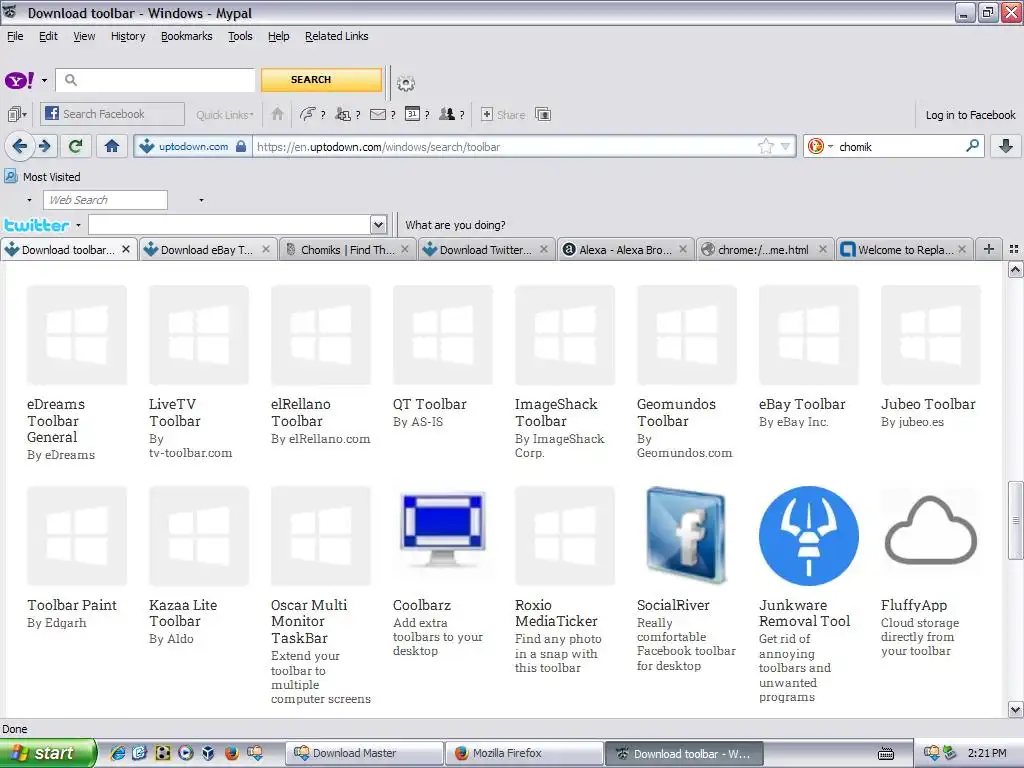Open the History menu

128,36
